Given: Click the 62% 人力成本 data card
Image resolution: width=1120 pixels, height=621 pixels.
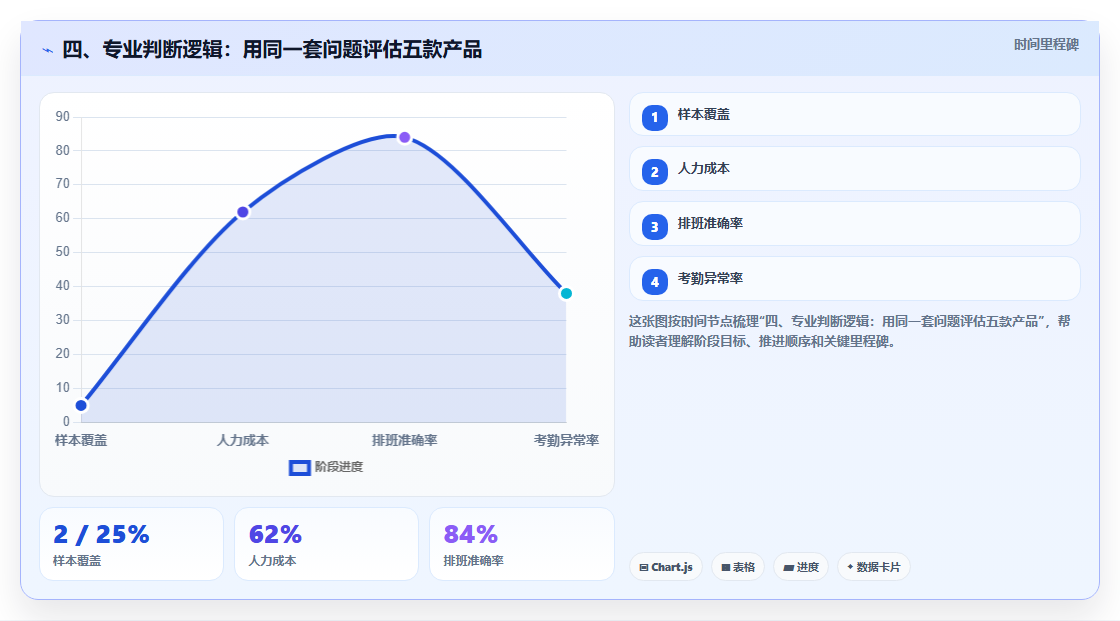Looking at the screenshot, I should 326,545.
